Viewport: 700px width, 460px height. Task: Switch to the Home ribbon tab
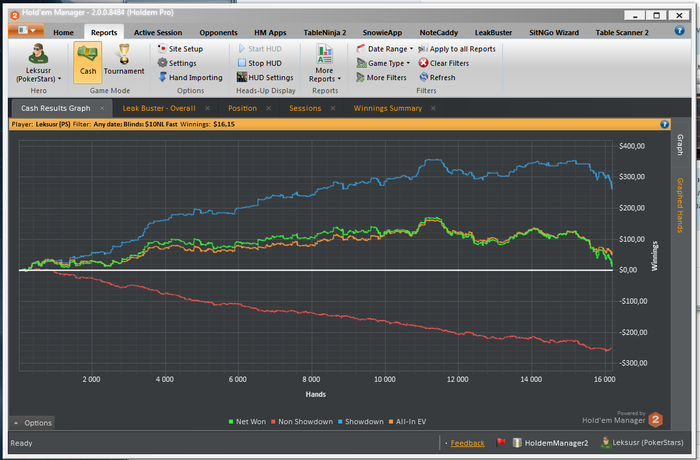(63, 32)
